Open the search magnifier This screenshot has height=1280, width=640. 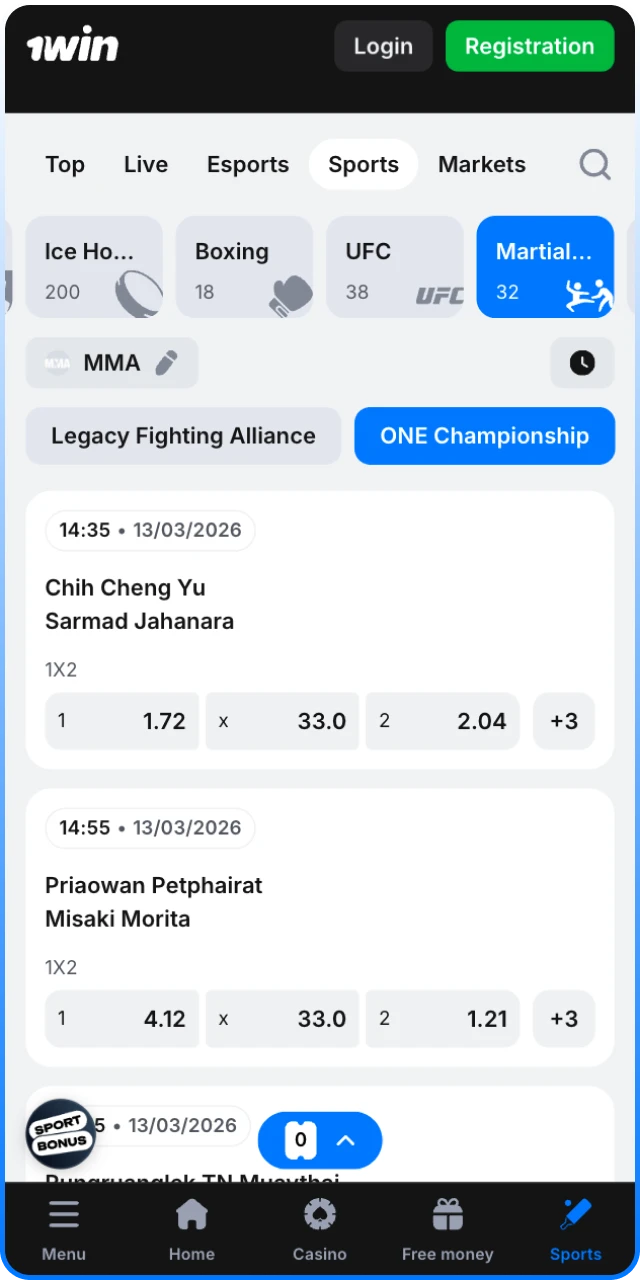coord(594,164)
